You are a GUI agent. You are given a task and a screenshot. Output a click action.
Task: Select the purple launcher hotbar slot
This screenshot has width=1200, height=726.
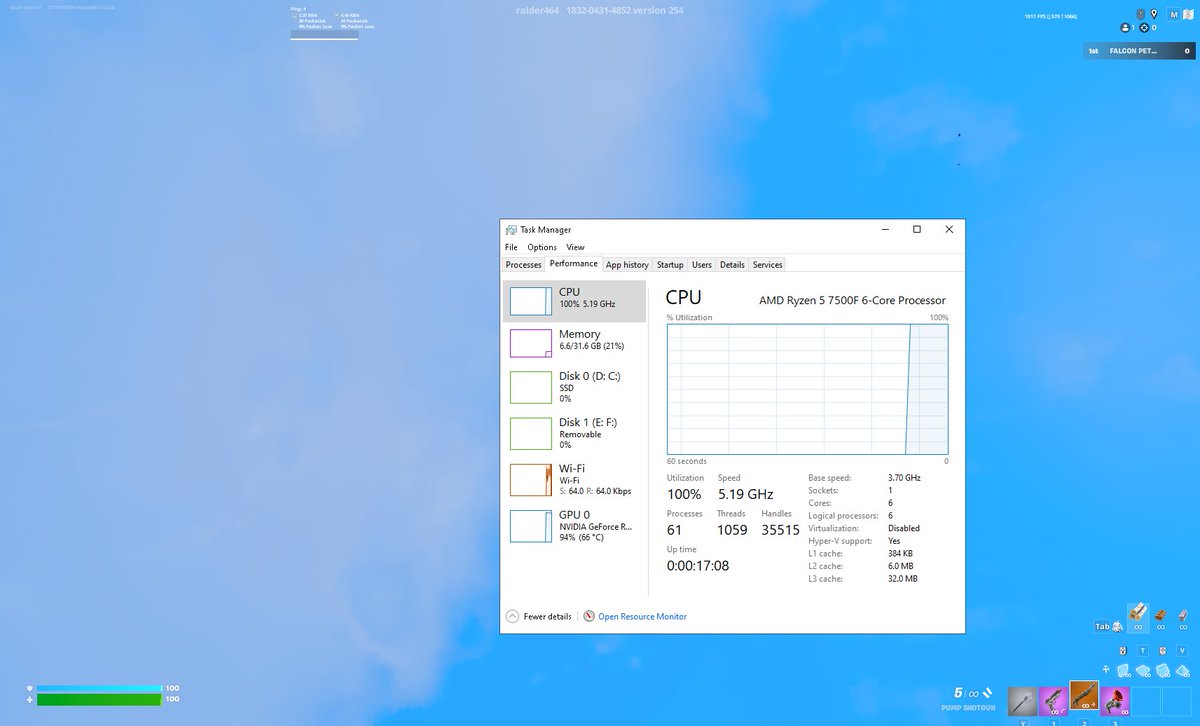pos(1115,701)
